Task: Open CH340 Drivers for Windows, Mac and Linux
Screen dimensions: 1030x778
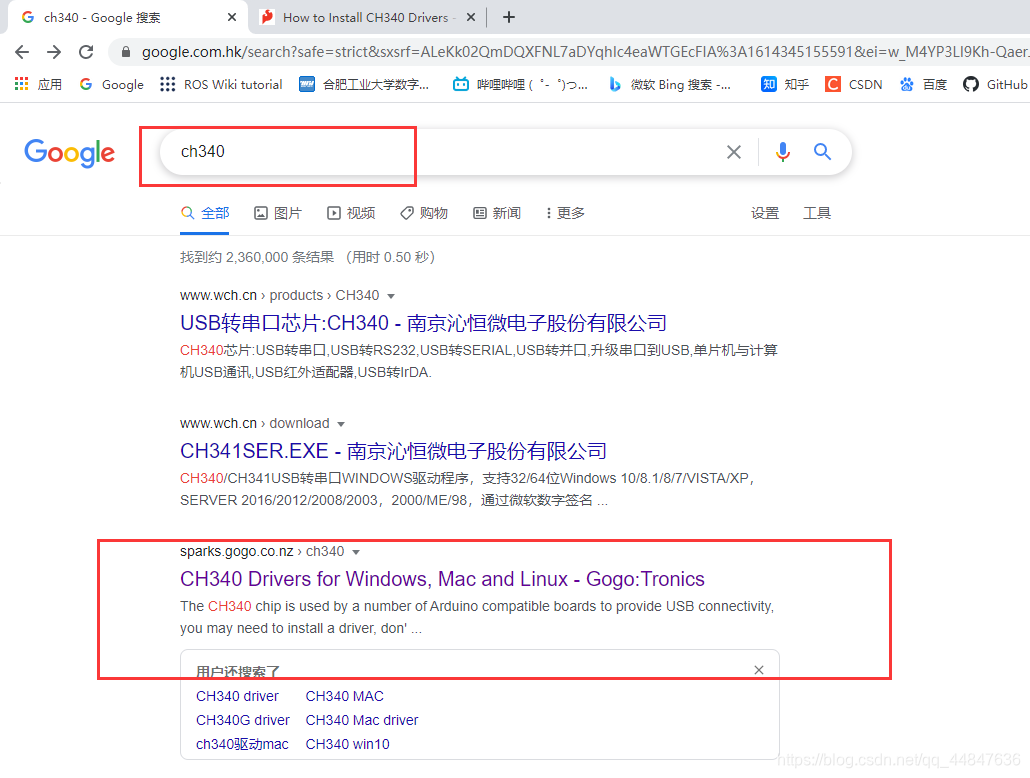Action: point(442,579)
